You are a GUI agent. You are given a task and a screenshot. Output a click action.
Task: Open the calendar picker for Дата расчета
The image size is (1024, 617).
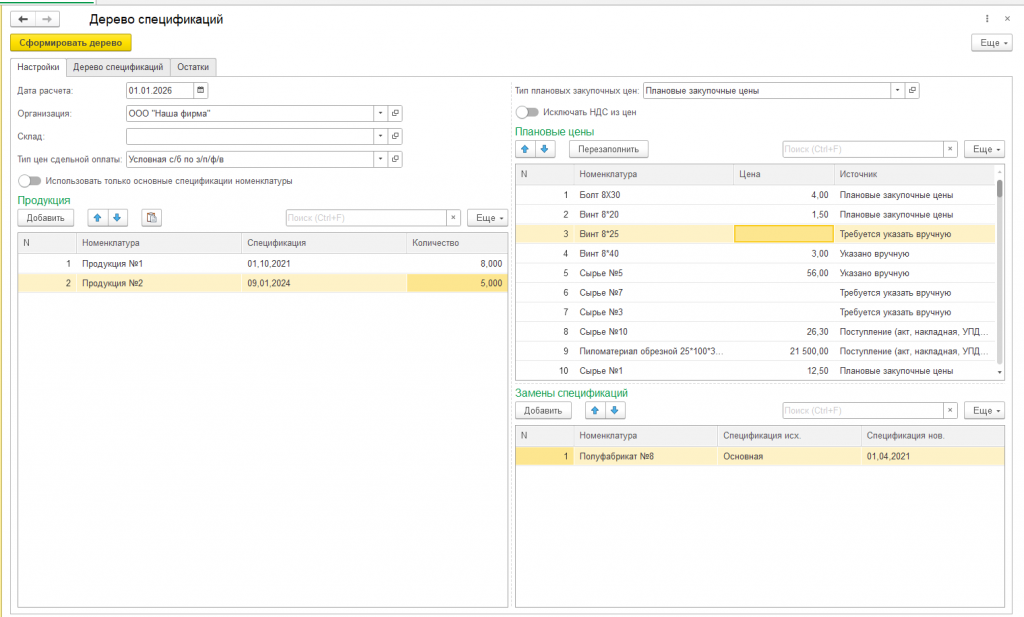200,91
